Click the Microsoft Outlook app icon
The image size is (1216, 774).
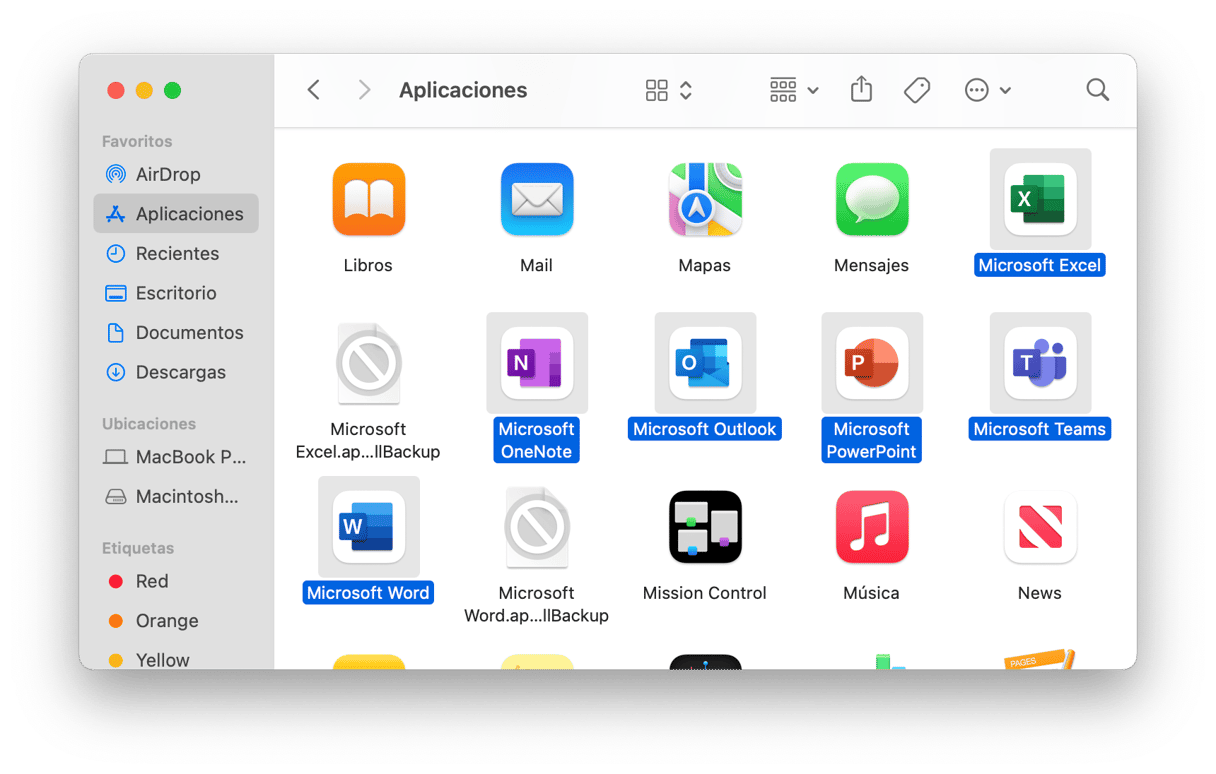pos(705,363)
